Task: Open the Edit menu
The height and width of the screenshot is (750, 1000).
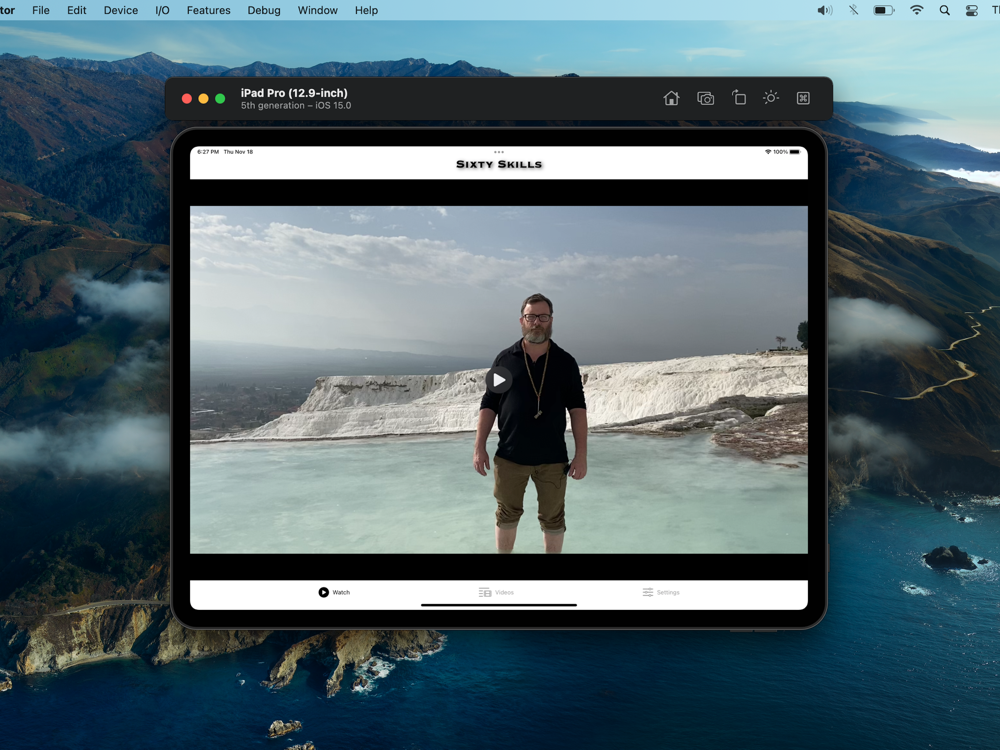Action: click(77, 10)
